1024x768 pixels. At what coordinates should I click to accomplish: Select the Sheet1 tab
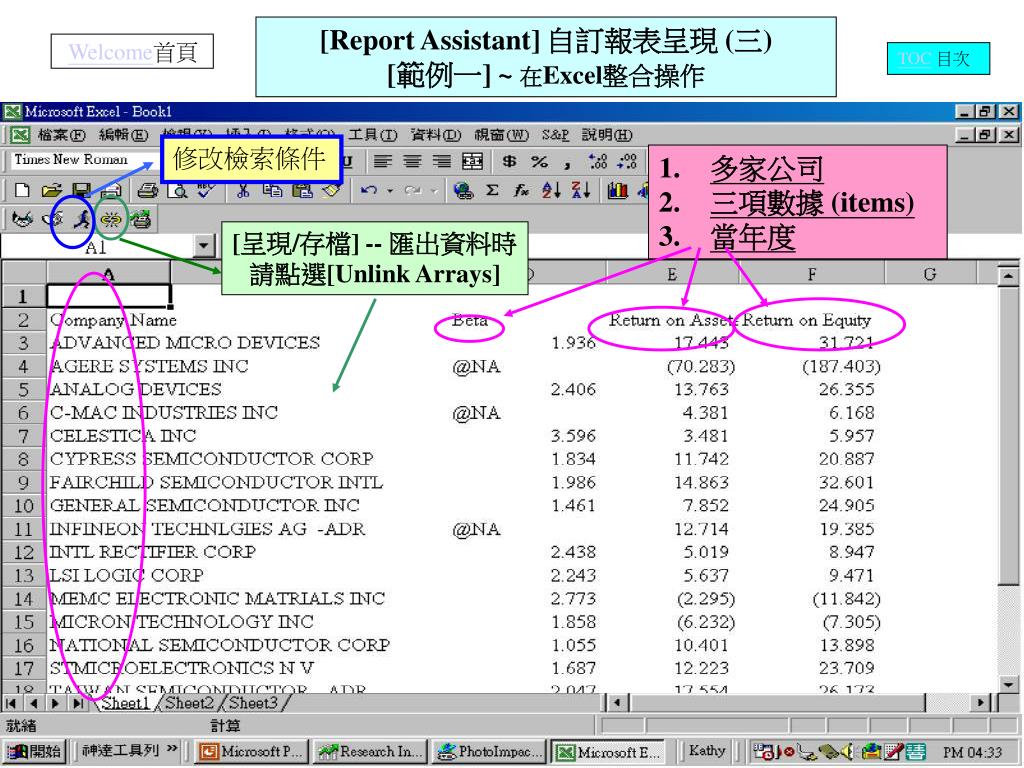point(125,703)
